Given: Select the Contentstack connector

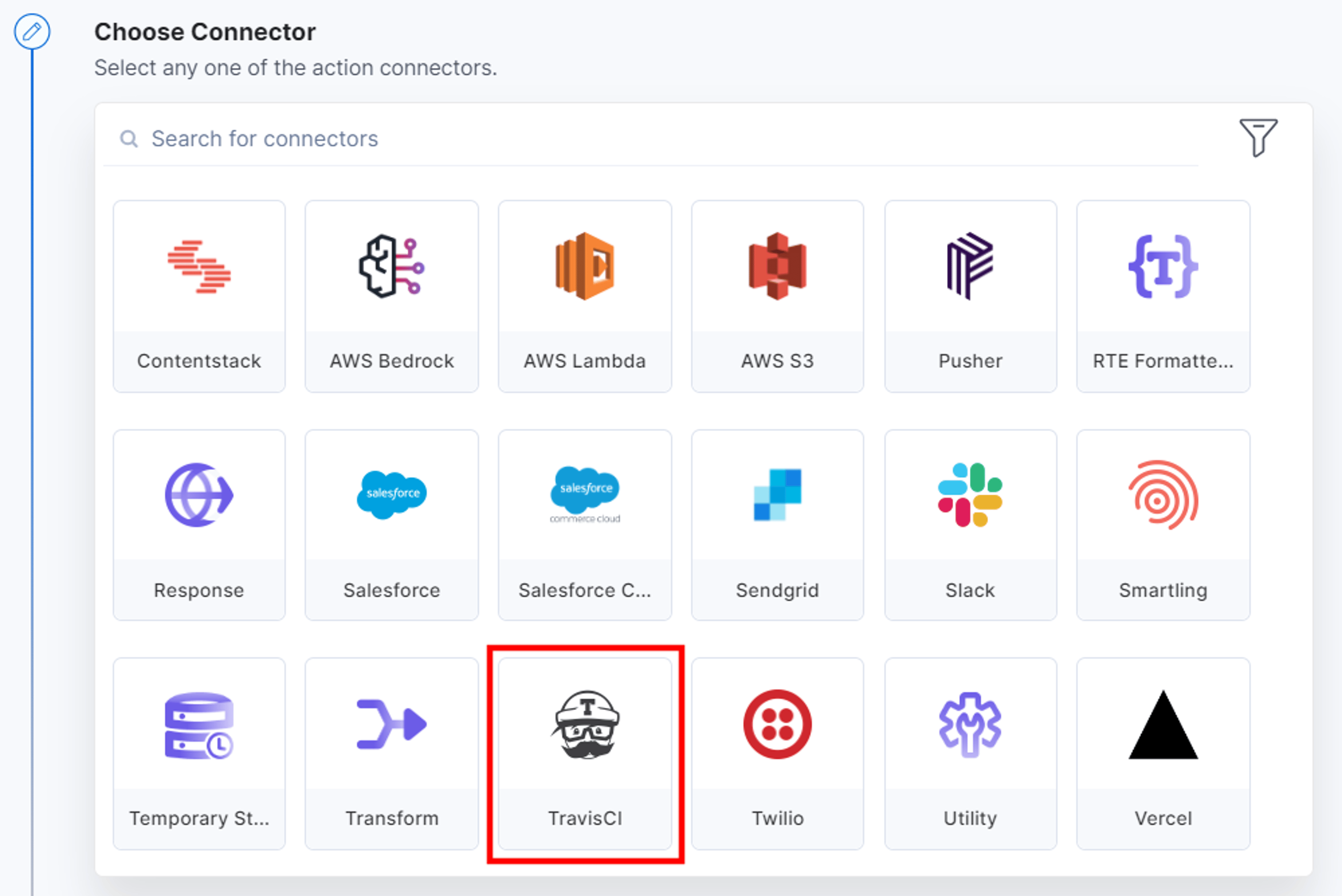Looking at the screenshot, I should tap(199, 296).
